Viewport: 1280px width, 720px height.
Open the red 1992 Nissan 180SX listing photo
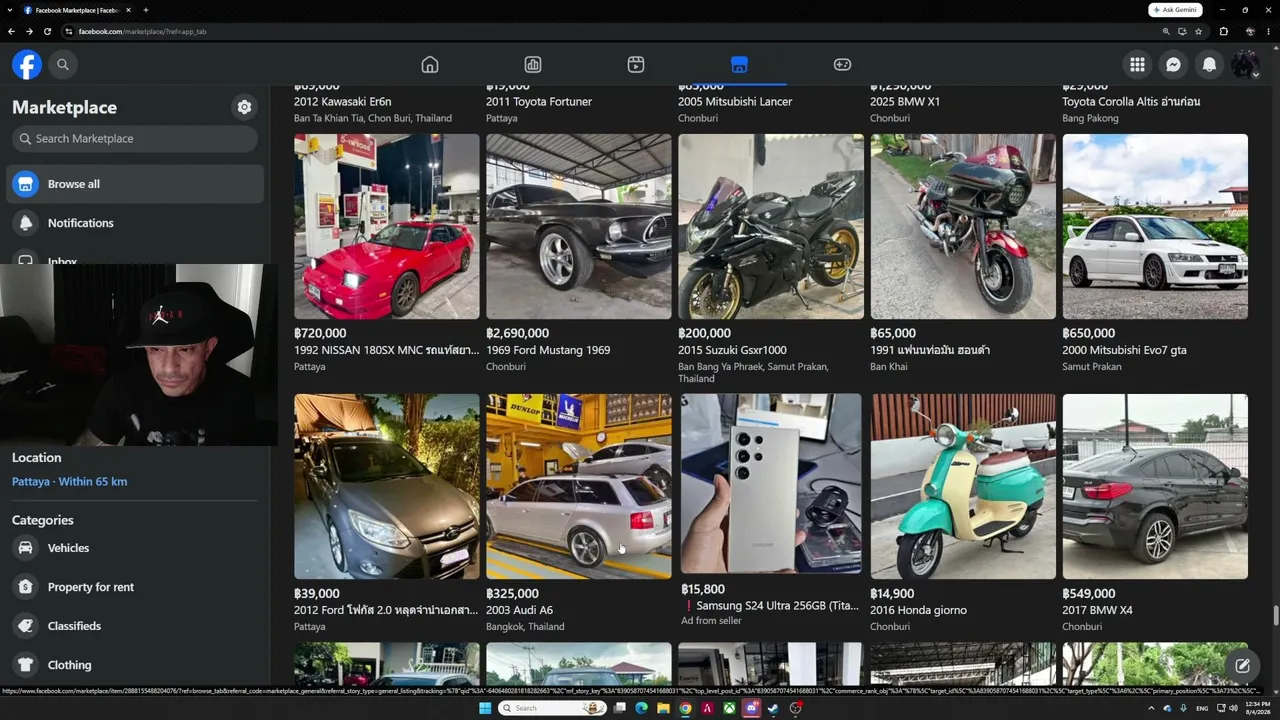coord(387,227)
